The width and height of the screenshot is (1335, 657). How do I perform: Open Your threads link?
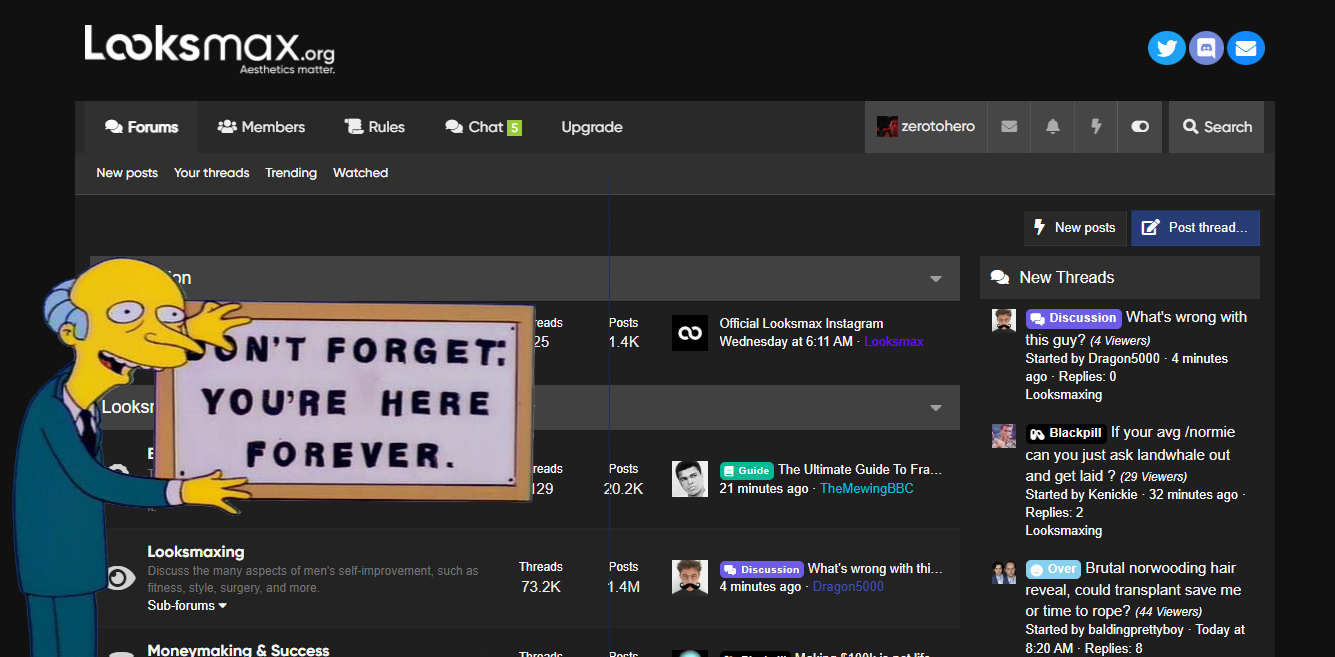(212, 173)
